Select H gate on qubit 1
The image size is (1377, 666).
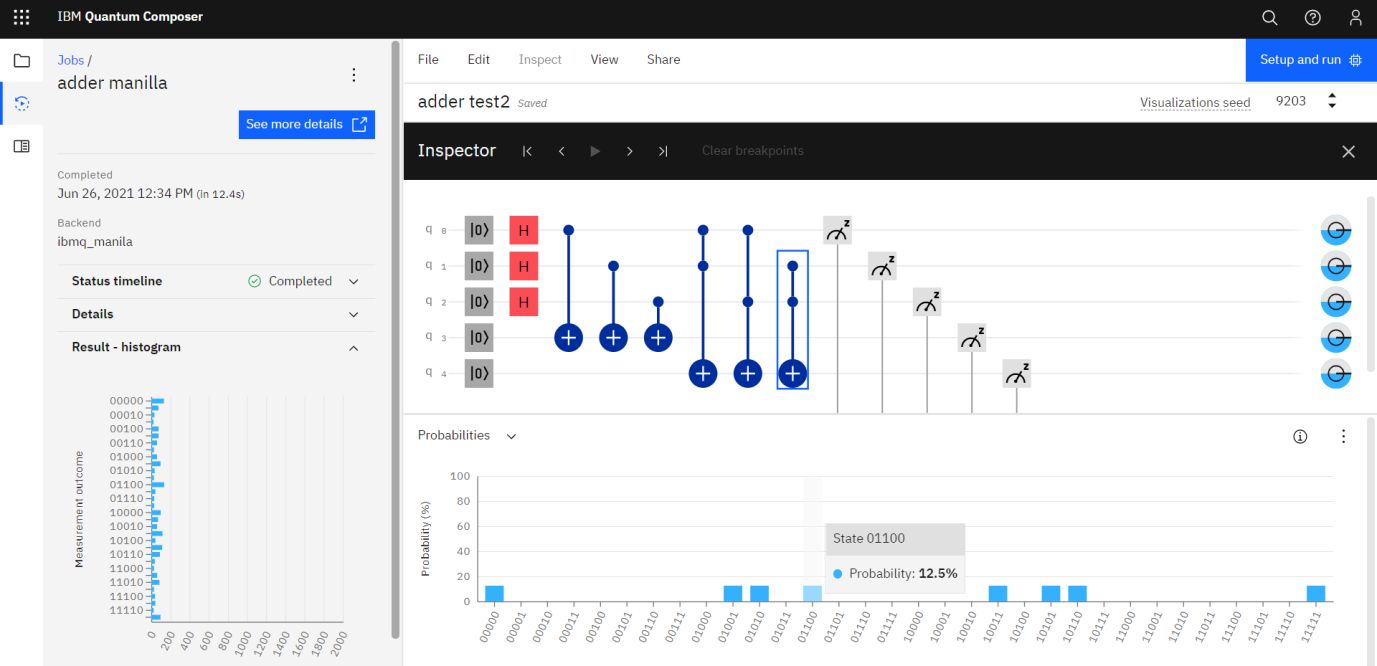pos(523,266)
